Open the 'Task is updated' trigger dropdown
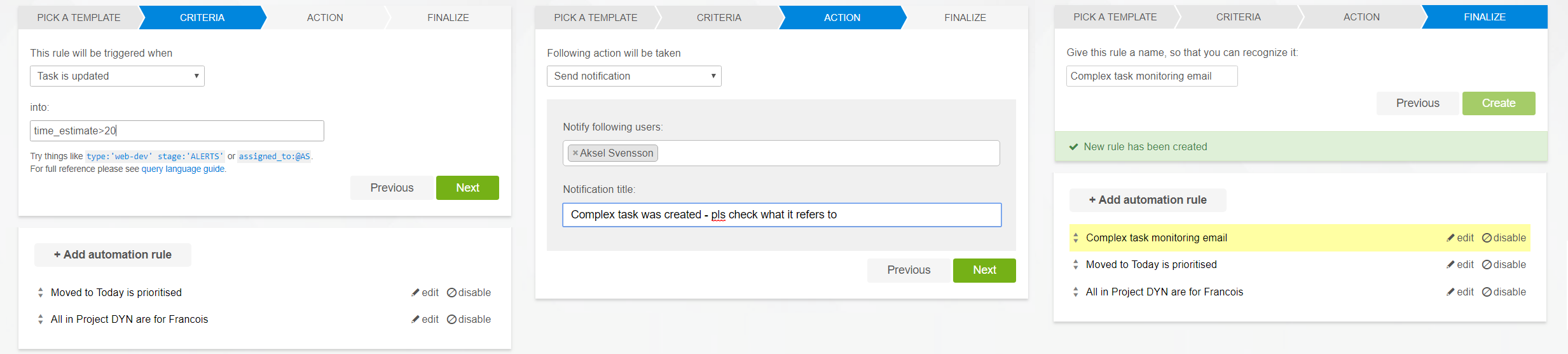This screenshot has height=354, width=1568. click(x=117, y=76)
